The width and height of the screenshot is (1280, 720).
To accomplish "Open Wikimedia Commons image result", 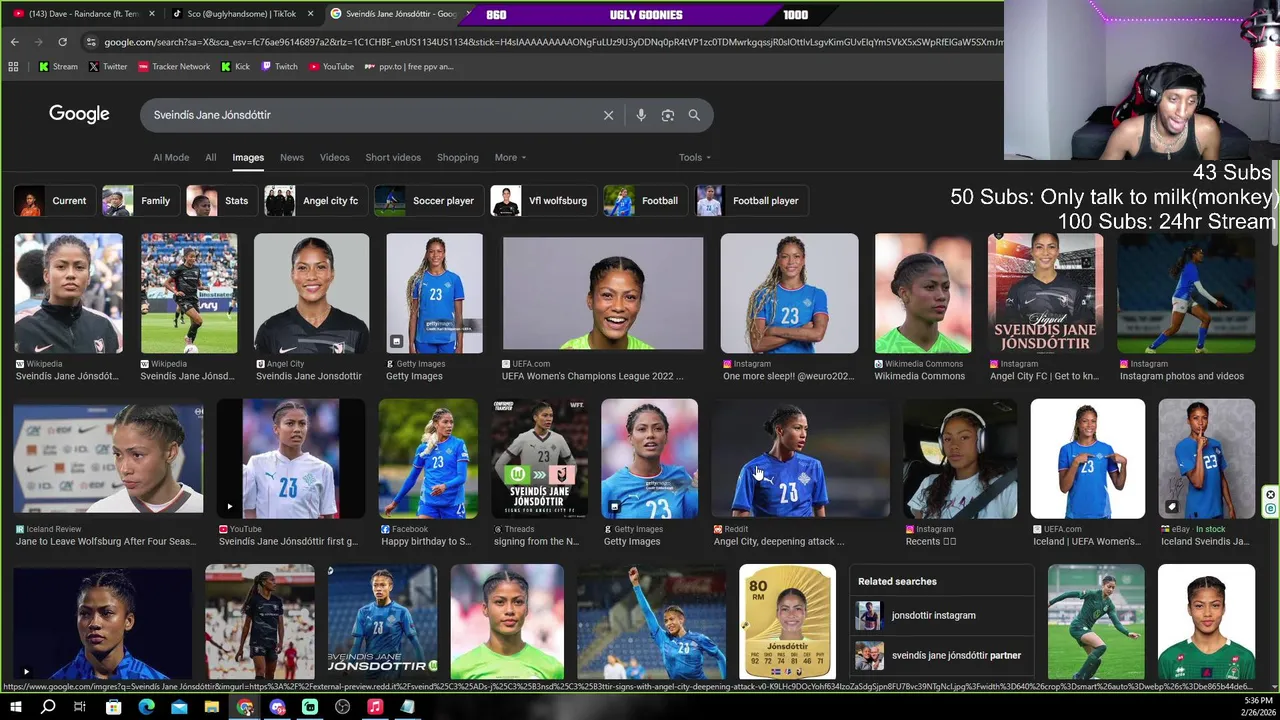I will 922,294.
